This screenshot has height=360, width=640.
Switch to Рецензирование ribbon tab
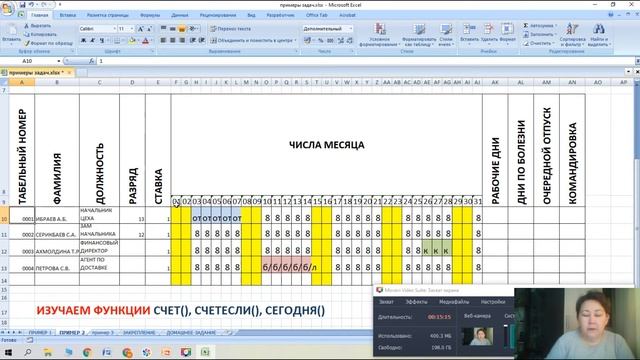tap(218, 15)
